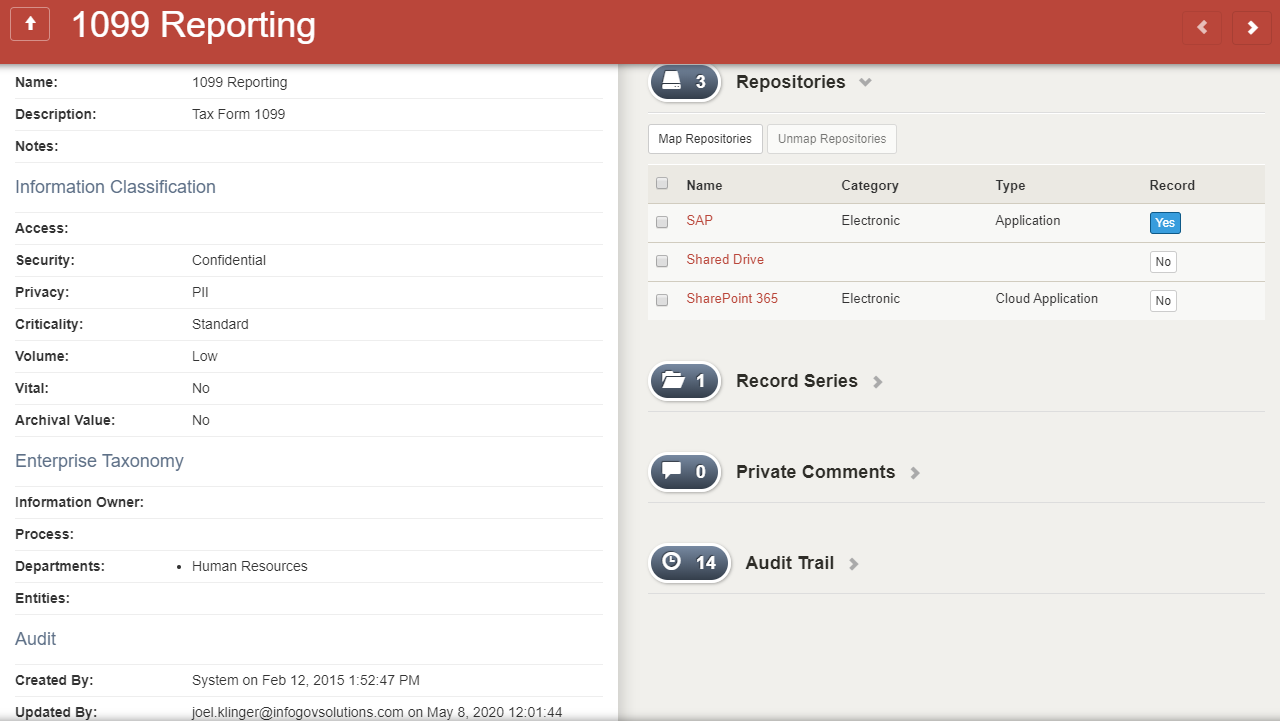Image resolution: width=1280 pixels, height=721 pixels.
Task: Collapse the Repositories section chevron
Action: [x=866, y=83]
